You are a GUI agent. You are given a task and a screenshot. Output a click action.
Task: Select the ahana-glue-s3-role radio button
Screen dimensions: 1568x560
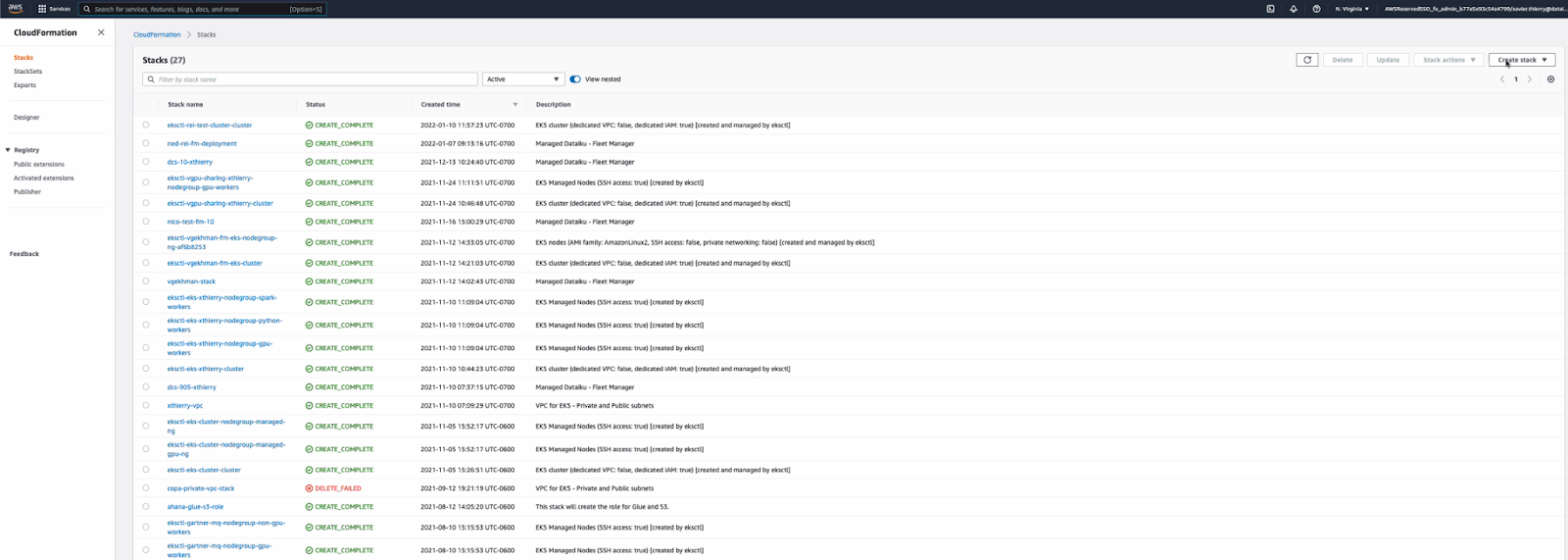pyautogui.click(x=146, y=506)
